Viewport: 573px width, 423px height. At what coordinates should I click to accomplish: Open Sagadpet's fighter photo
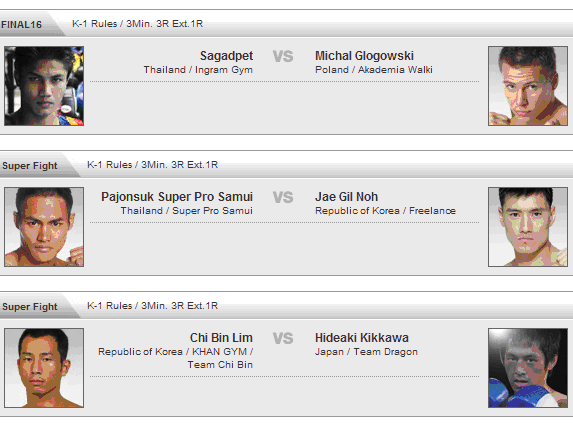[44, 86]
